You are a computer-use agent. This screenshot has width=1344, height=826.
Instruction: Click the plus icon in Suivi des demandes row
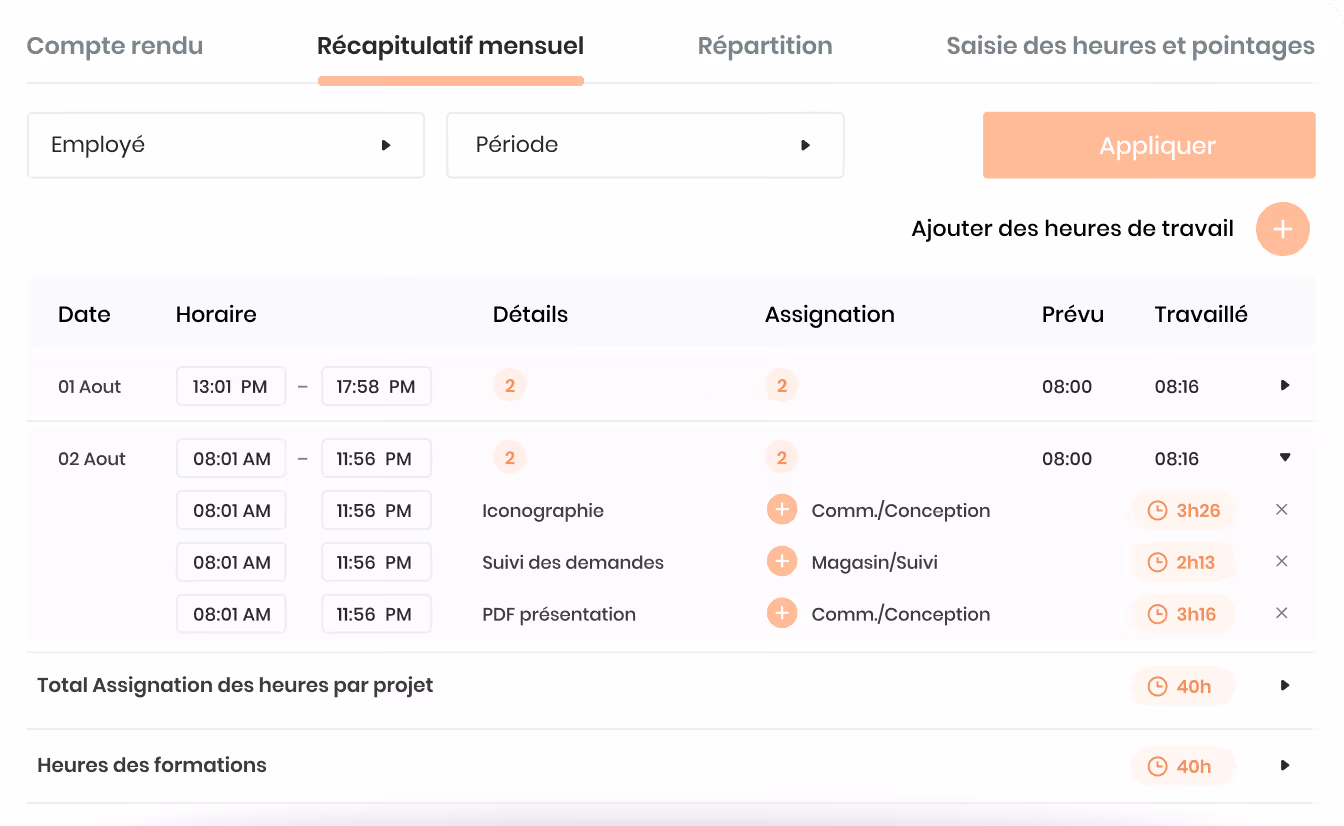[782, 562]
